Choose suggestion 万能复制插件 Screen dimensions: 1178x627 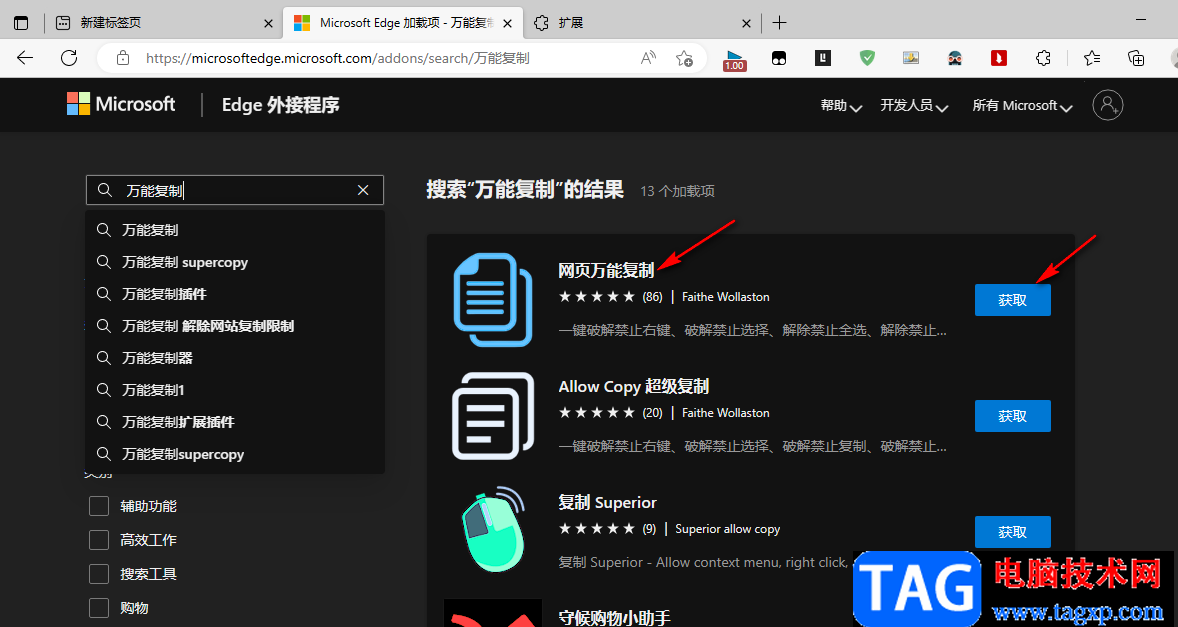point(235,294)
